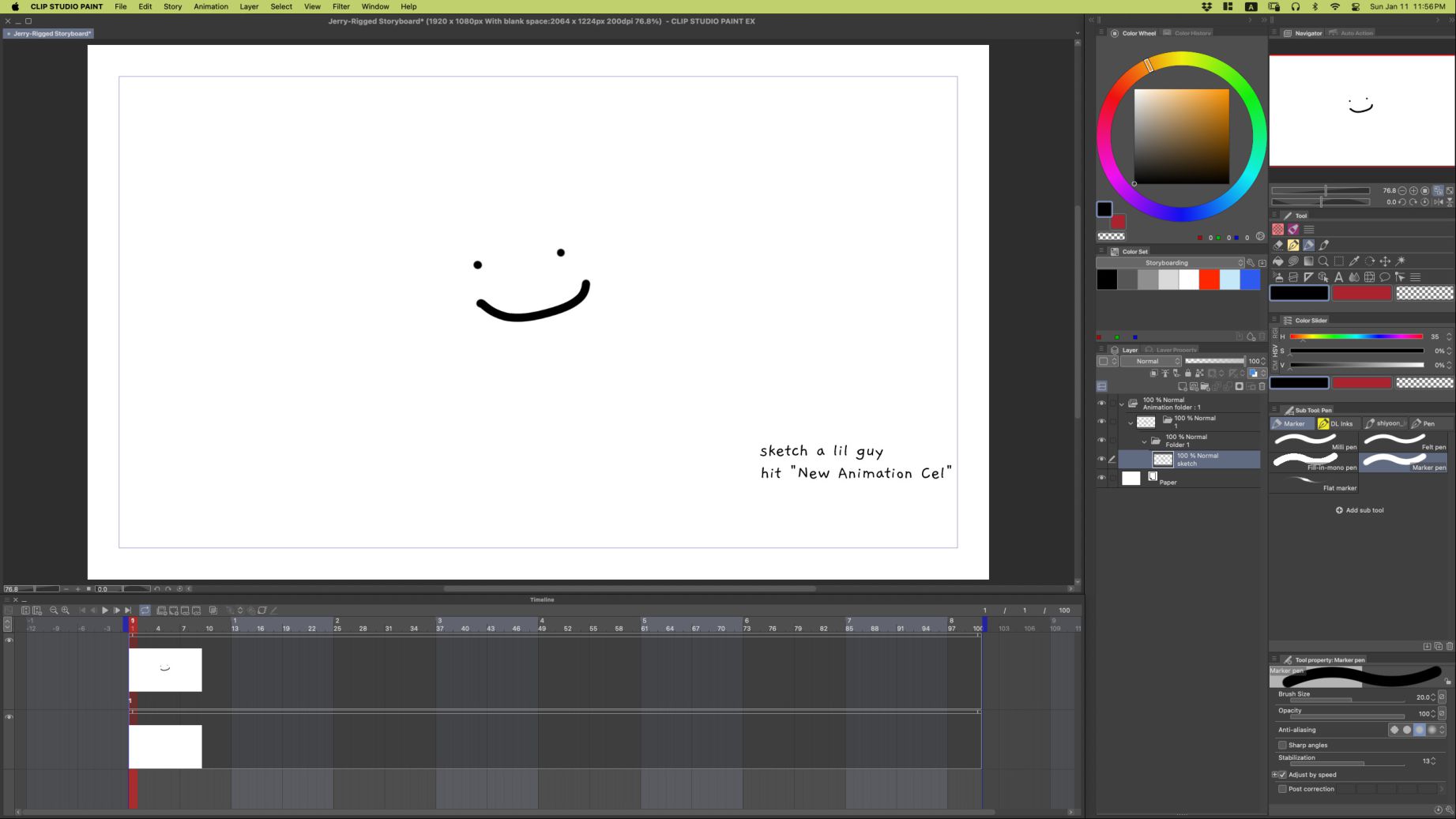1456x819 pixels.
Task: Uncheck Adjust by speed option
Action: pyautogui.click(x=1282, y=775)
